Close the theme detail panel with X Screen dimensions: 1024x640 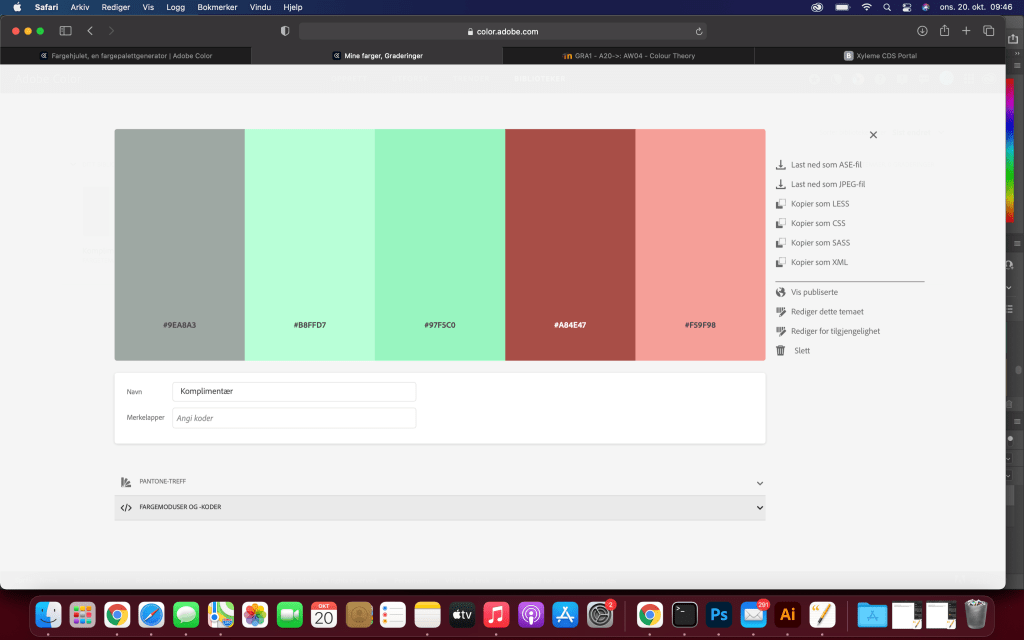tap(873, 135)
